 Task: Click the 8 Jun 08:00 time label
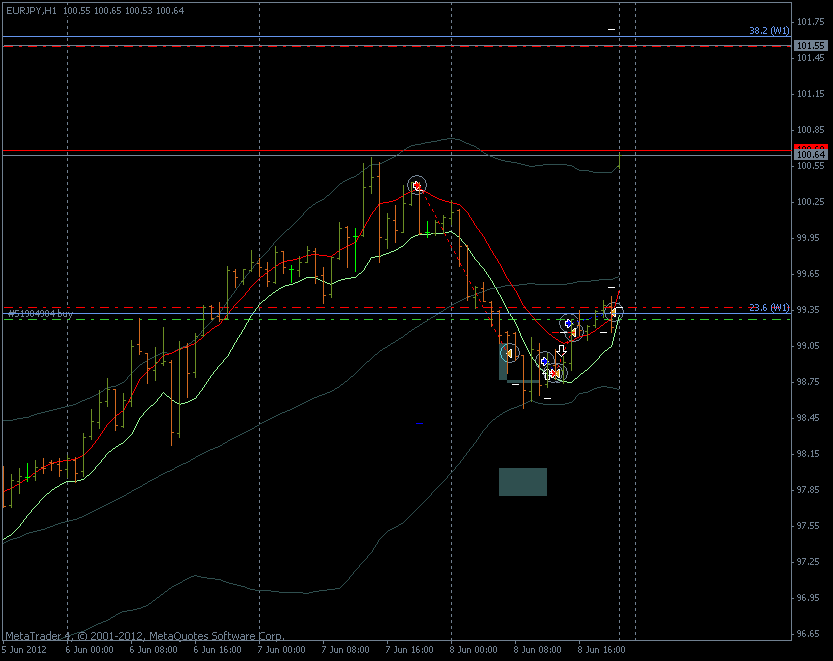pyautogui.click(x=537, y=650)
